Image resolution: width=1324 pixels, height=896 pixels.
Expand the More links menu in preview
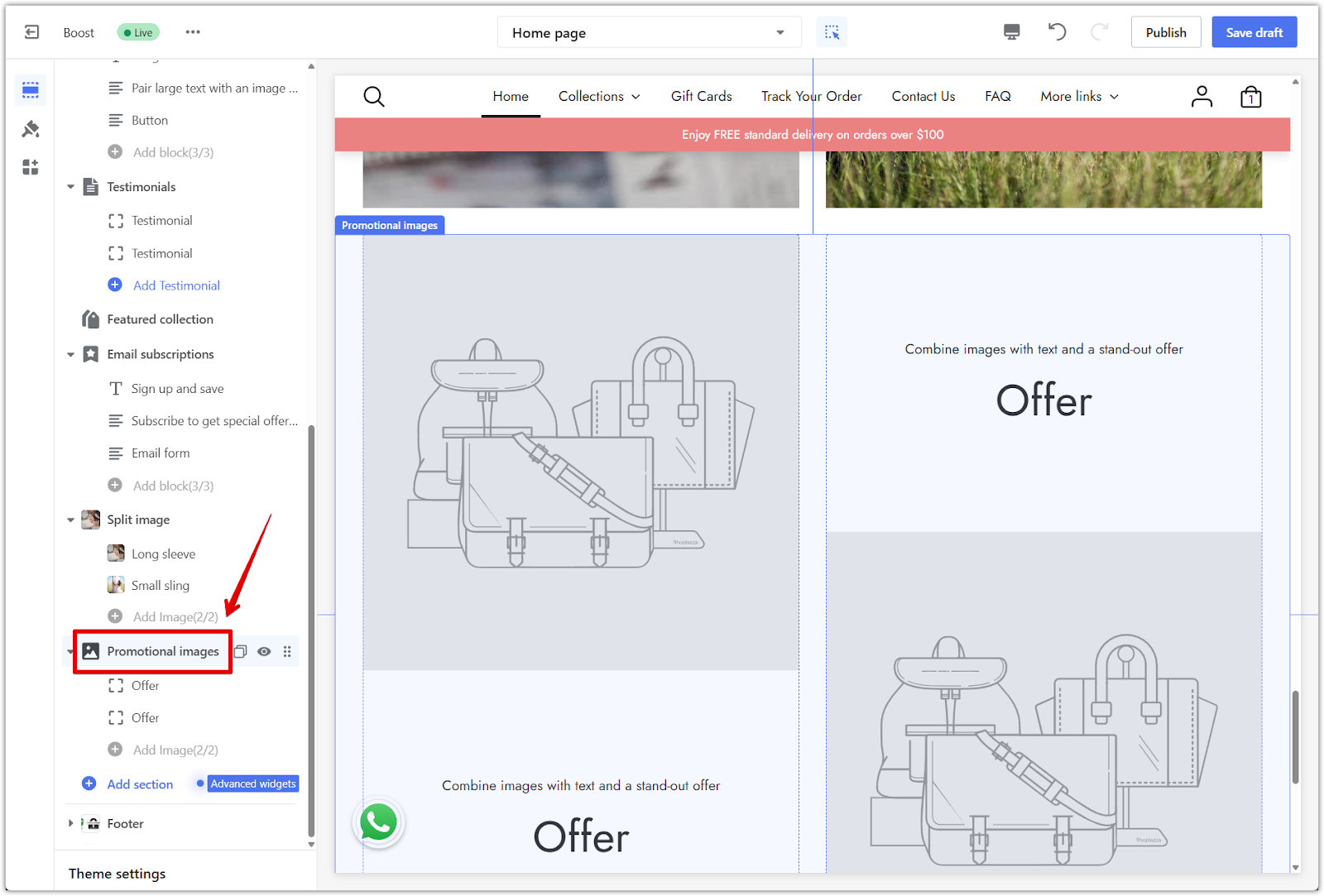coord(1079,96)
